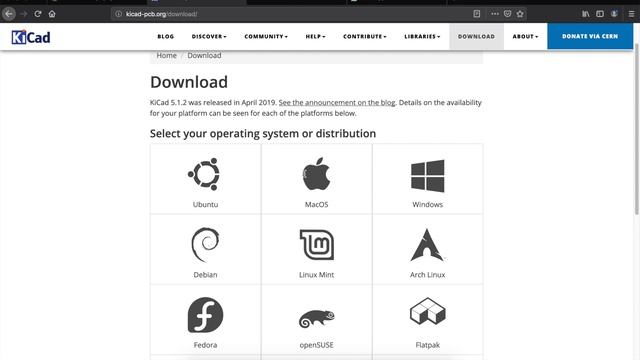Go back with browser back arrow
Screen dimensions: 640x360
tap(9, 14)
